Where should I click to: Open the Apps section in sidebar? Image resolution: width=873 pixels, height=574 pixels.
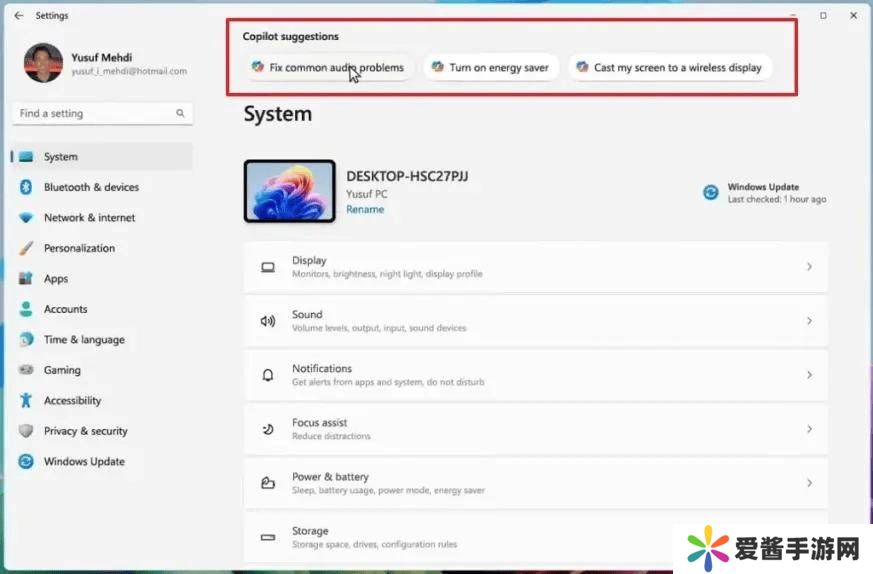coord(56,279)
